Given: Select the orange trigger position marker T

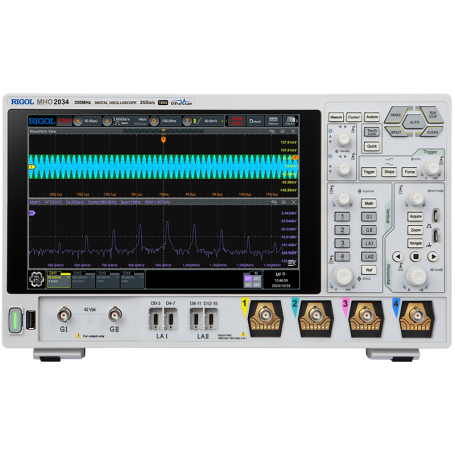Looking at the screenshot, I should click(x=163, y=140).
